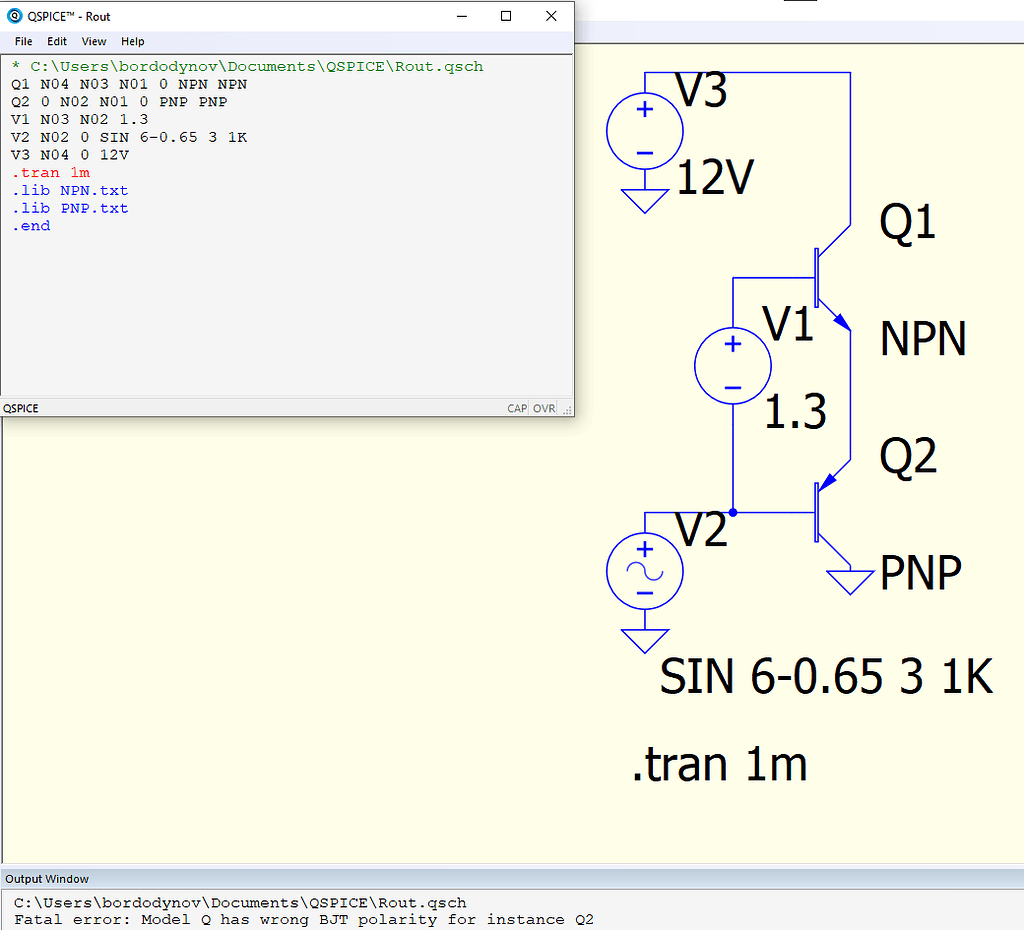Open the File menu
The image size is (1024, 930).
(23, 41)
